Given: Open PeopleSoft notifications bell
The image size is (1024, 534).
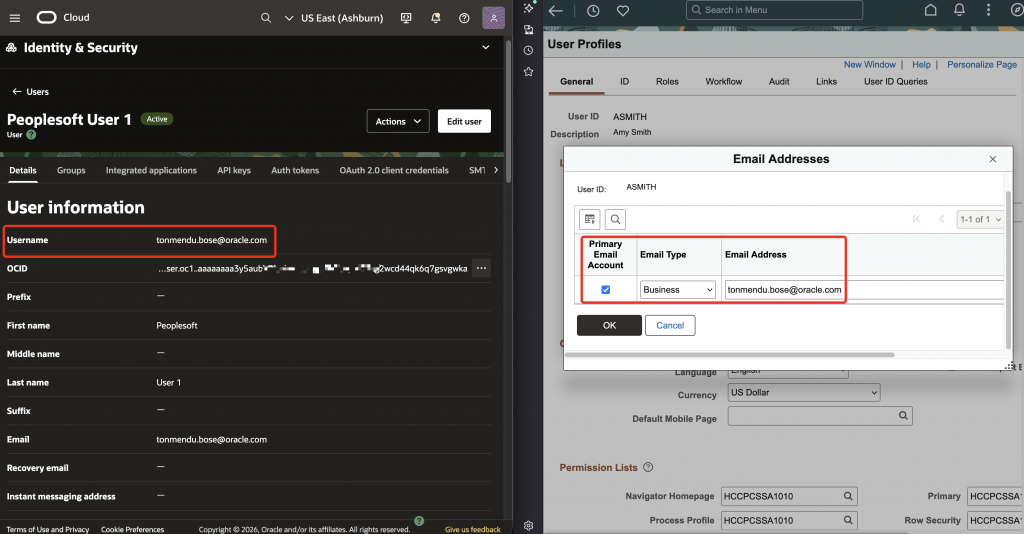Looking at the screenshot, I should 959,10.
